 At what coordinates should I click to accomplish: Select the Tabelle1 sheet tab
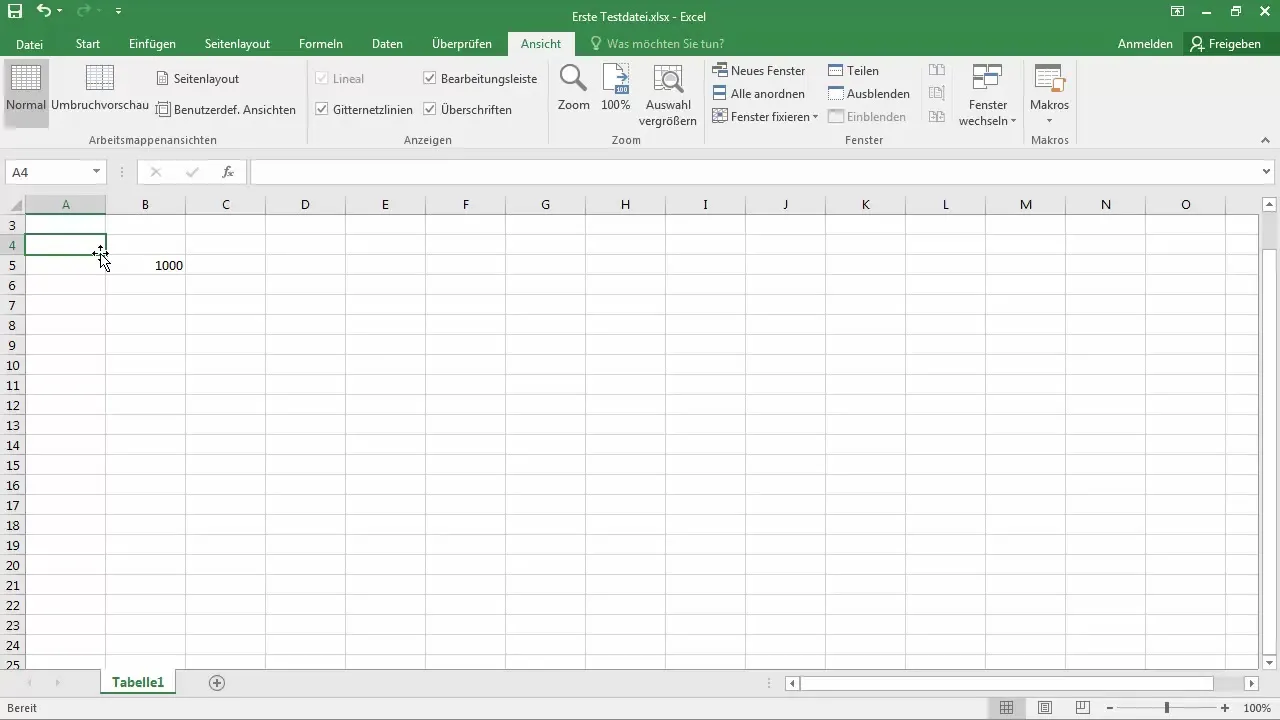coord(138,683)
